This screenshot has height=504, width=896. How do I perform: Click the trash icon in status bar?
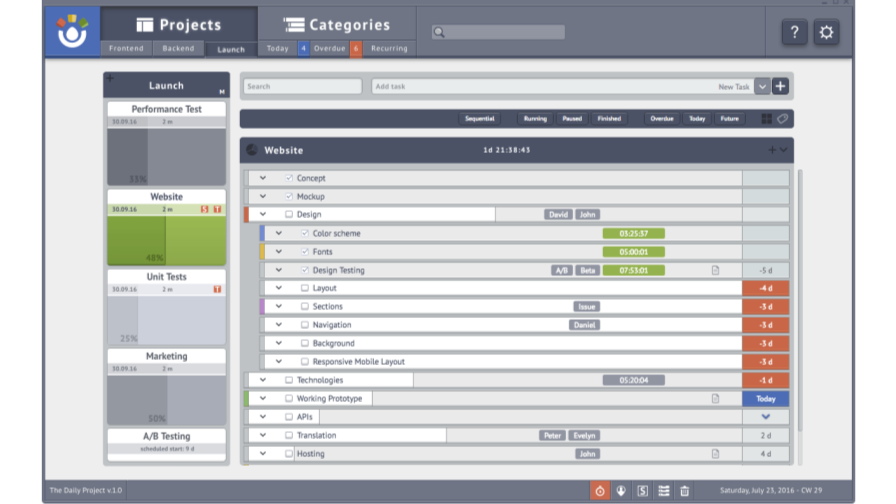(685, 490)
